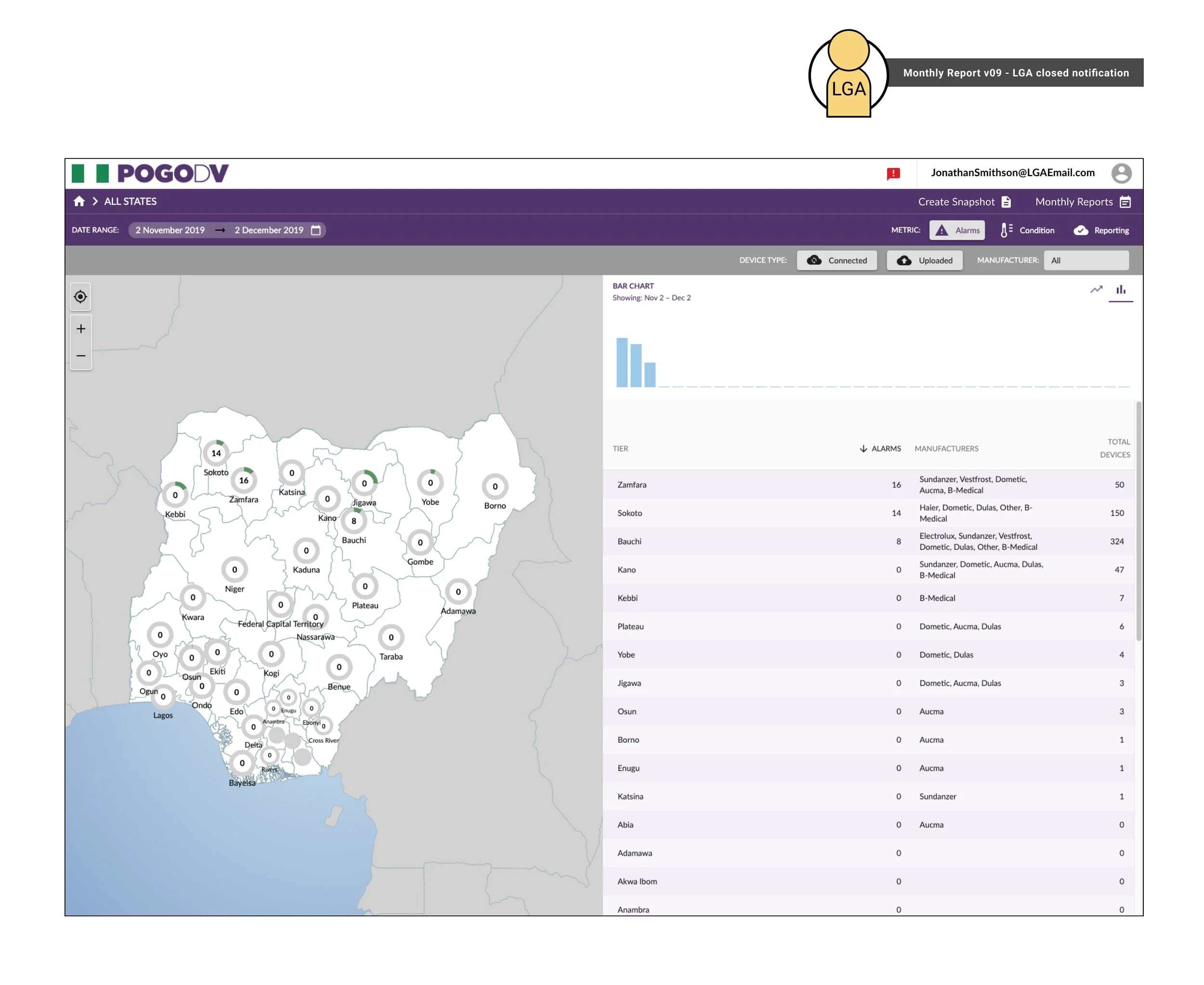Click the Create Snapshot document icon
This screenshot has height=985, width=1204.
[x=1005, y=201]
